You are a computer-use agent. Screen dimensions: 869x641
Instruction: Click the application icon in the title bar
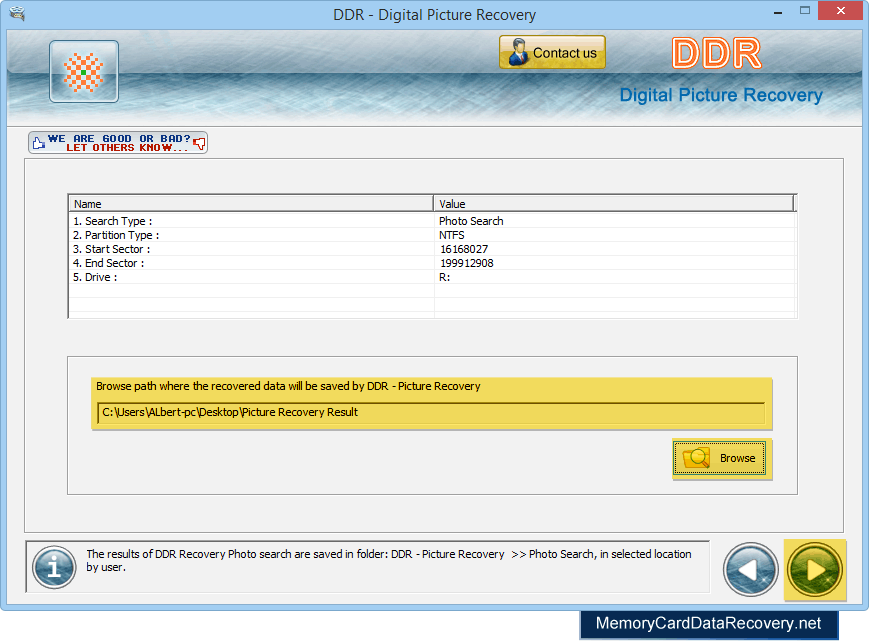tap(17, 13)
